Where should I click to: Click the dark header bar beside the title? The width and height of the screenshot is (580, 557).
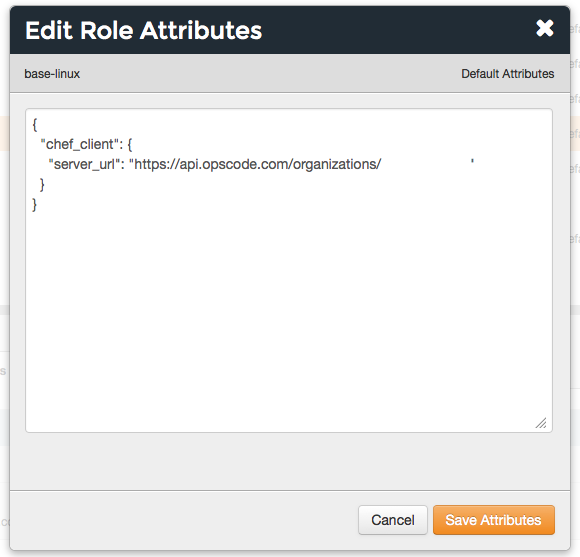[398, 30]
